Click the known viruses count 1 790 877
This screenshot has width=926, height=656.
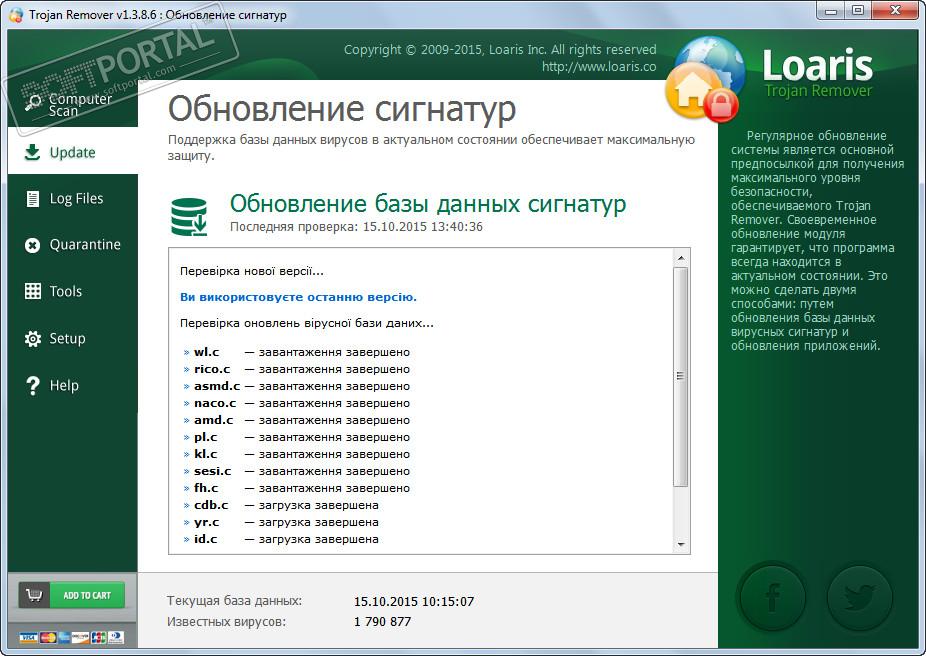tap(382, 622)
